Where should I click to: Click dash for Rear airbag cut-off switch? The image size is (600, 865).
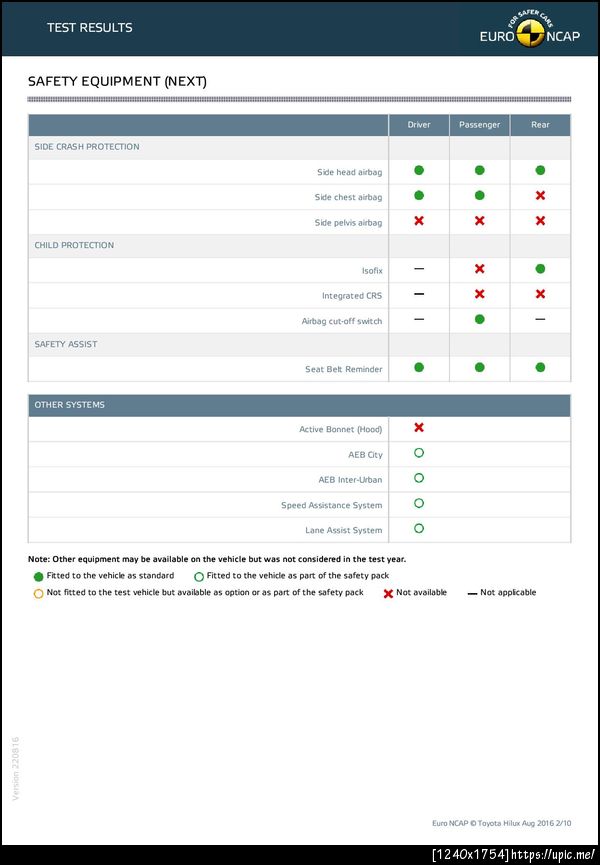click(540, 319)
